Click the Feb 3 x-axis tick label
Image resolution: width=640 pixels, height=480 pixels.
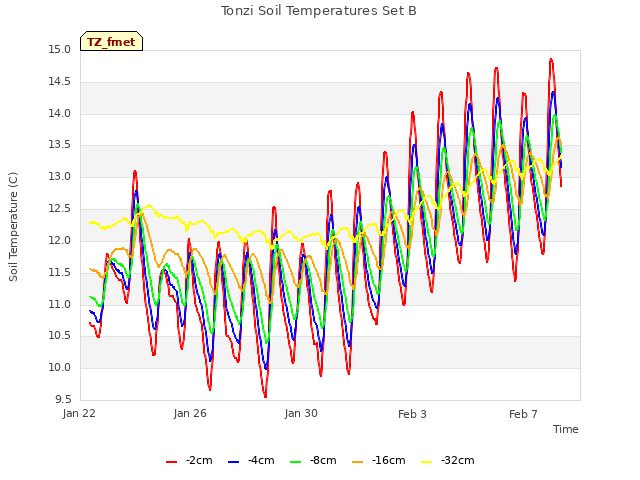(x=412, y=414)
